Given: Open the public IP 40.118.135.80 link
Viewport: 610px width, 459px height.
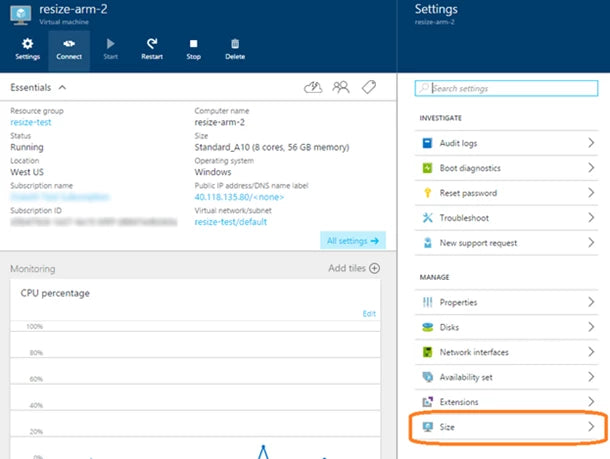Looking at the screenshot, I should pyautogui.click(x=239, y=197).
